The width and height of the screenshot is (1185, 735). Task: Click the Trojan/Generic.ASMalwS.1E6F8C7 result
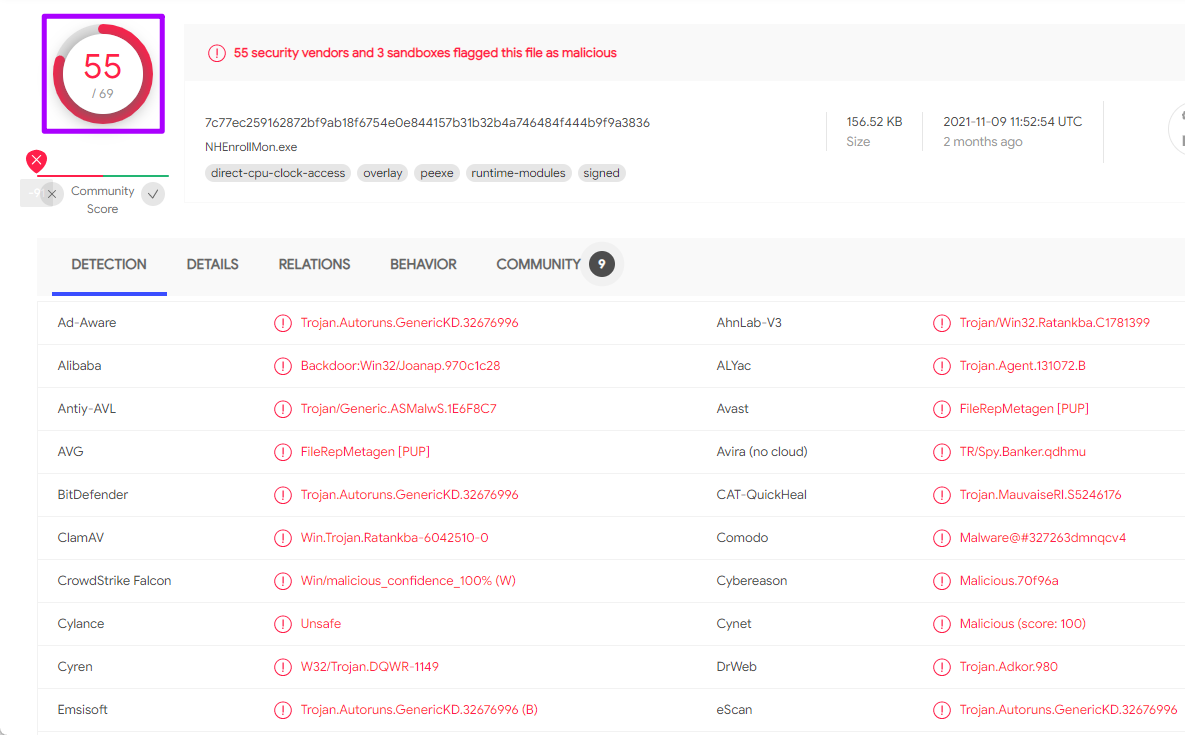click(x=399, y=409)
